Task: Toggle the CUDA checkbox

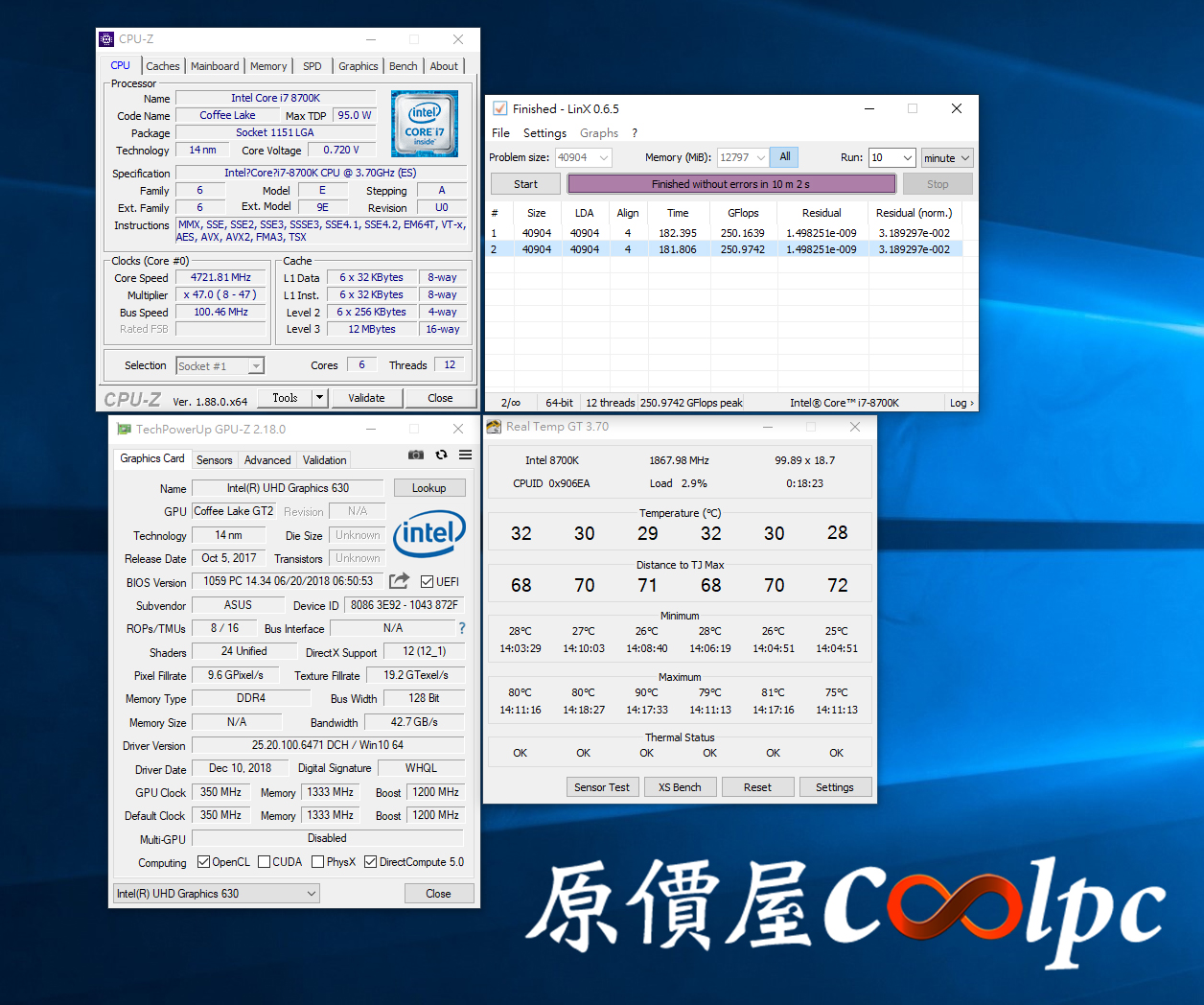Action: point(264,862)
